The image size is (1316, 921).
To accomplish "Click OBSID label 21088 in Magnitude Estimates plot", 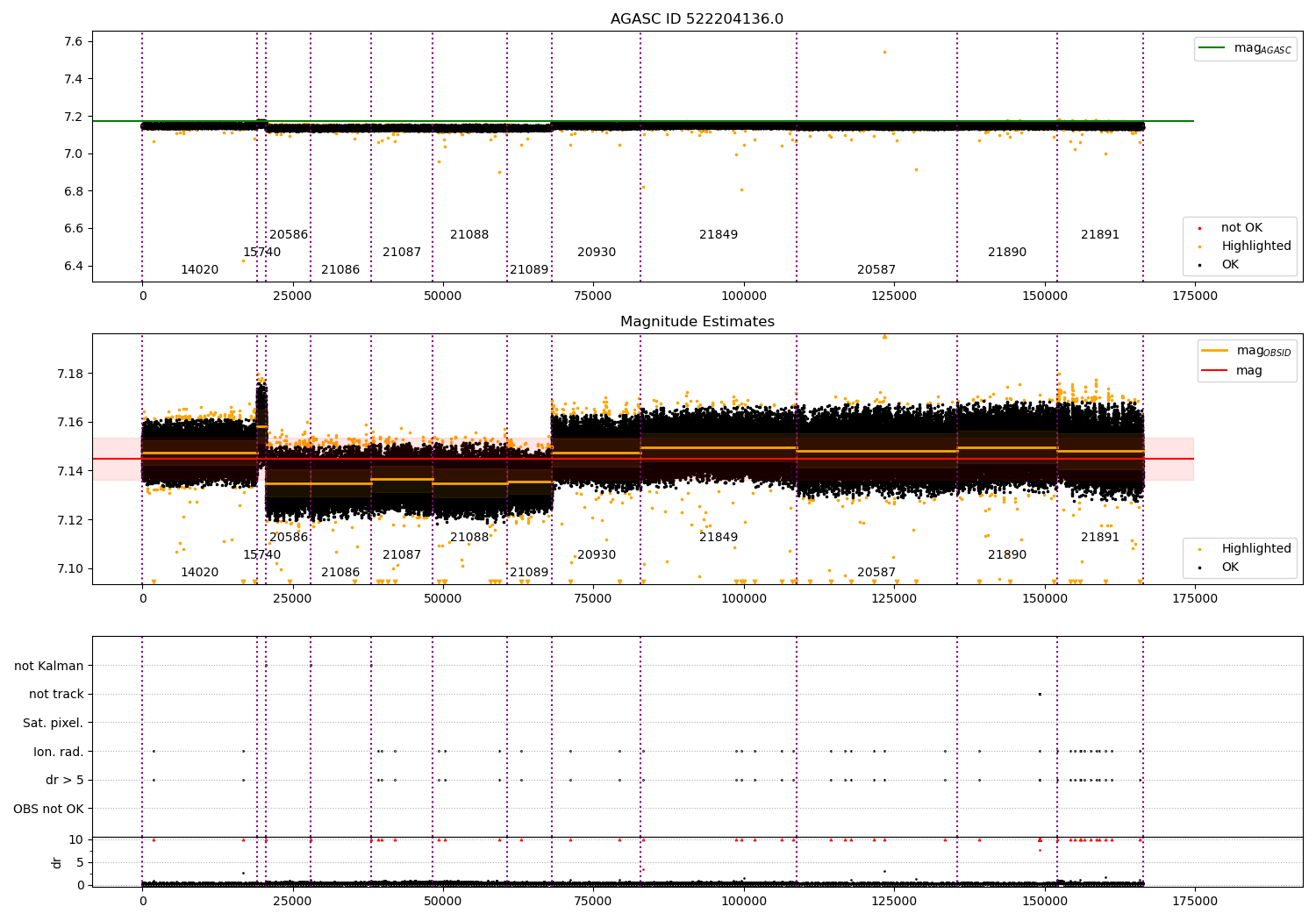I will pyautogui.click(x=469, y=538).
